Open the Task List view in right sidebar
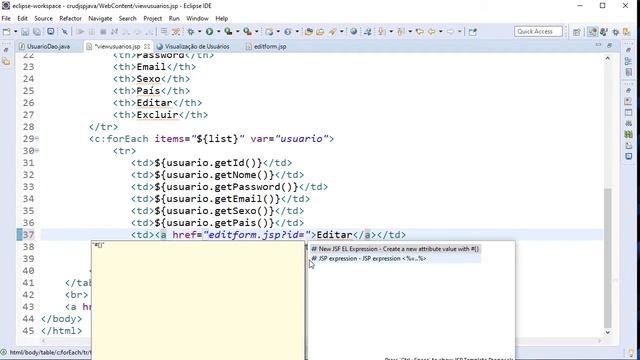 (x=629, y=72)
